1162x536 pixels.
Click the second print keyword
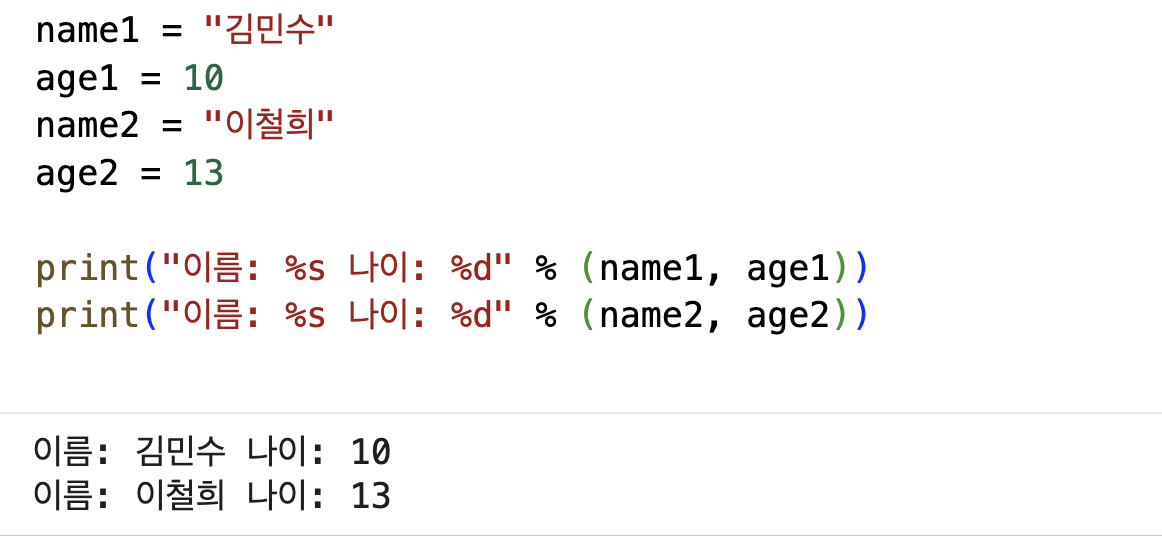[x=88, y=317]
